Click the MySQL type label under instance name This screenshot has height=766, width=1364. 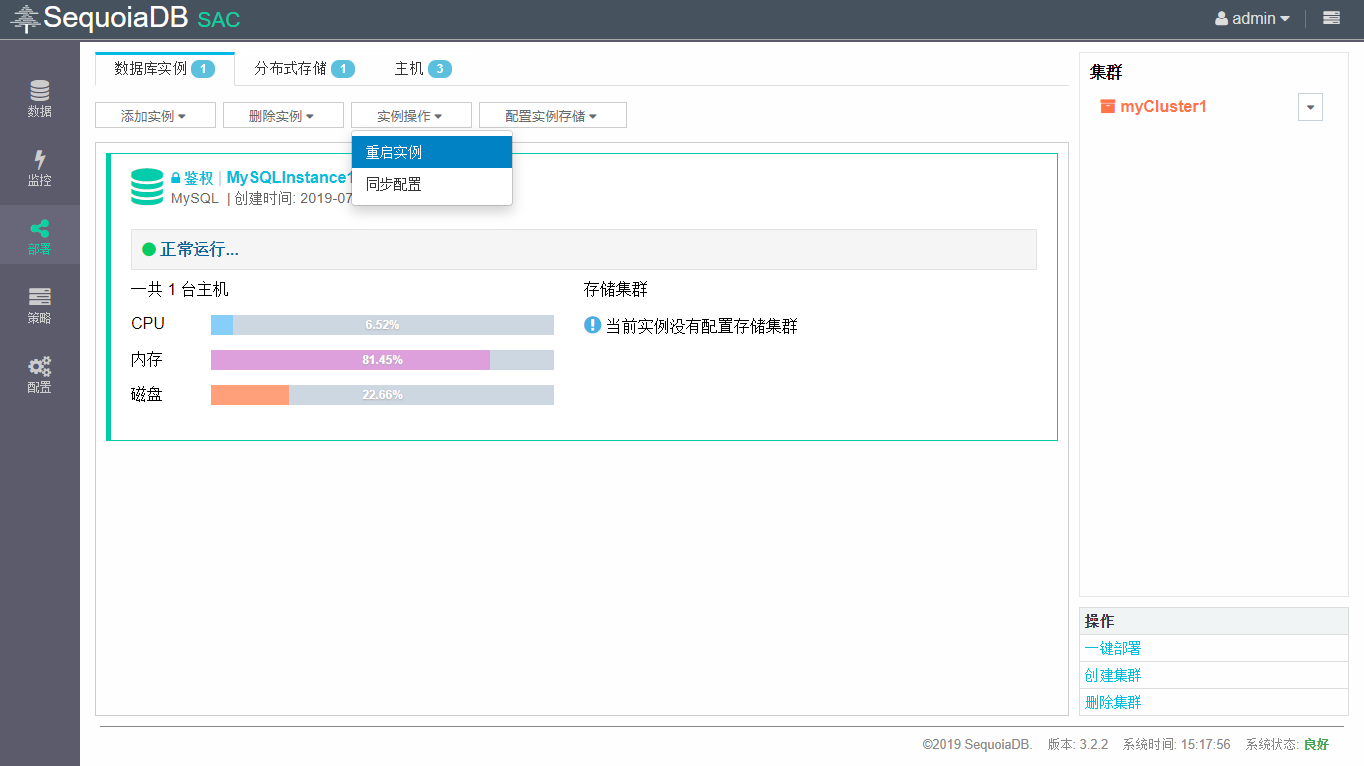click(x=195, y=198)
